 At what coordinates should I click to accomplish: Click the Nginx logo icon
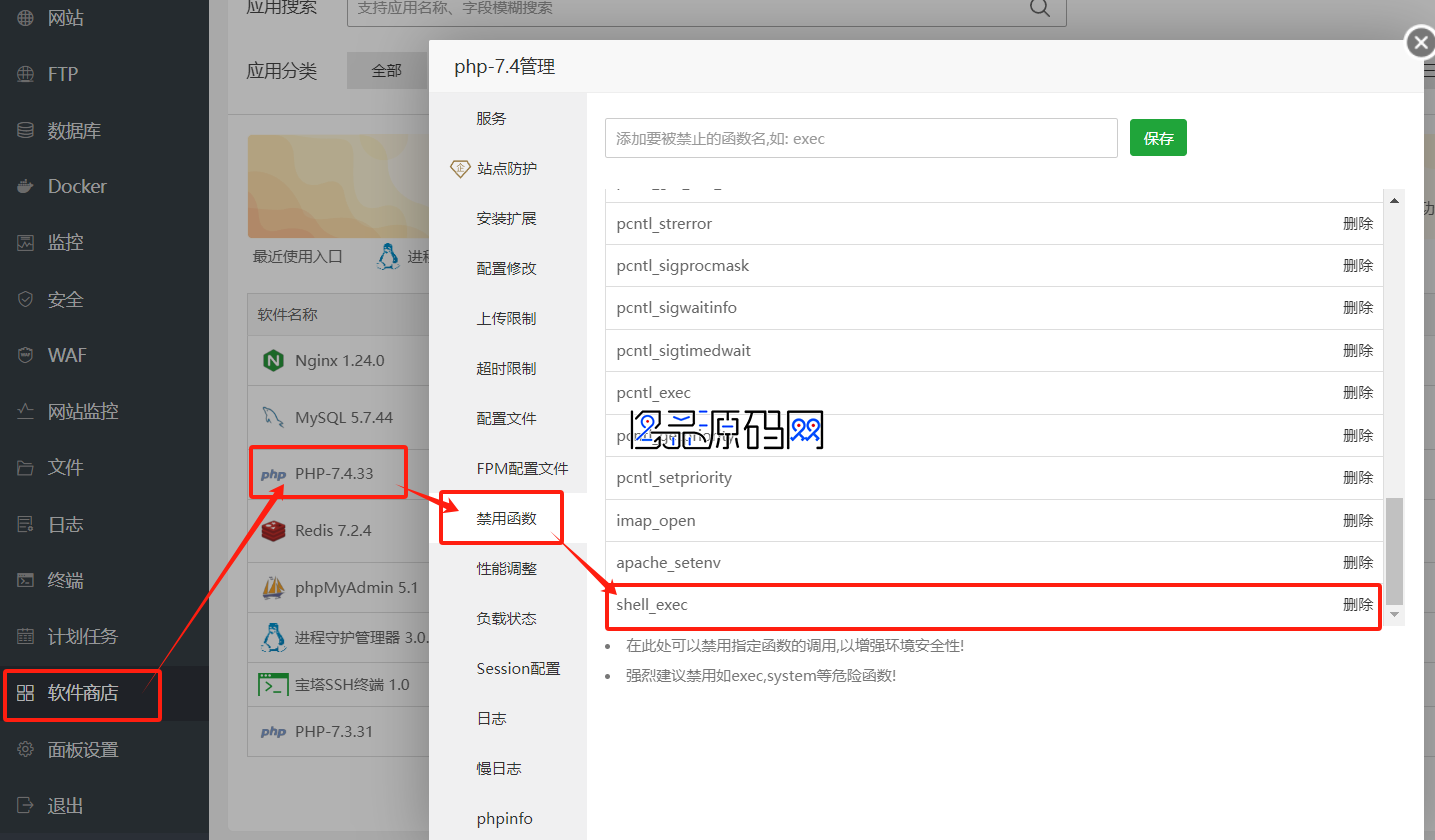pos(273,361)
